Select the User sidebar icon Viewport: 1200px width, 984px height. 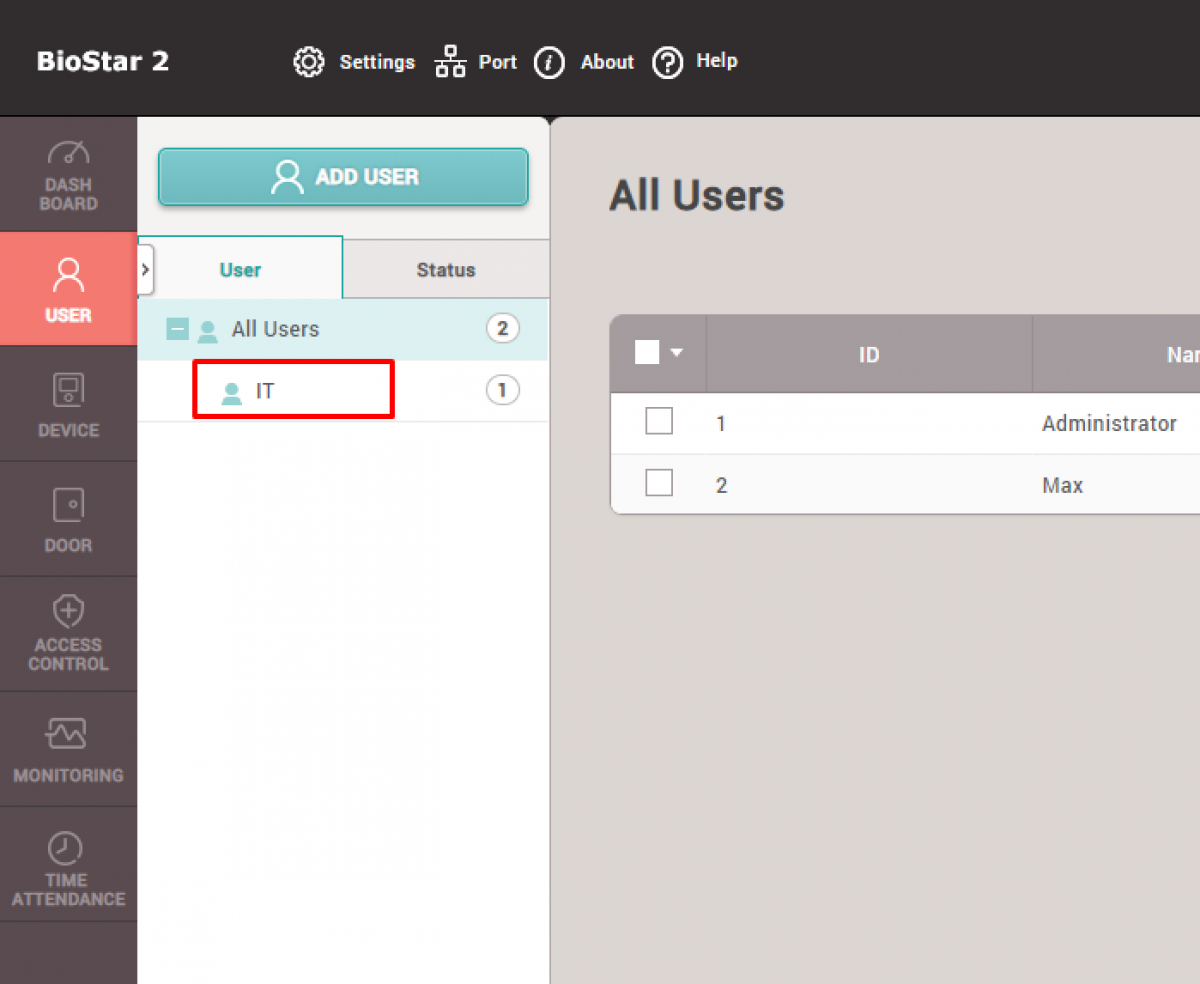click(x=68, y=273)
